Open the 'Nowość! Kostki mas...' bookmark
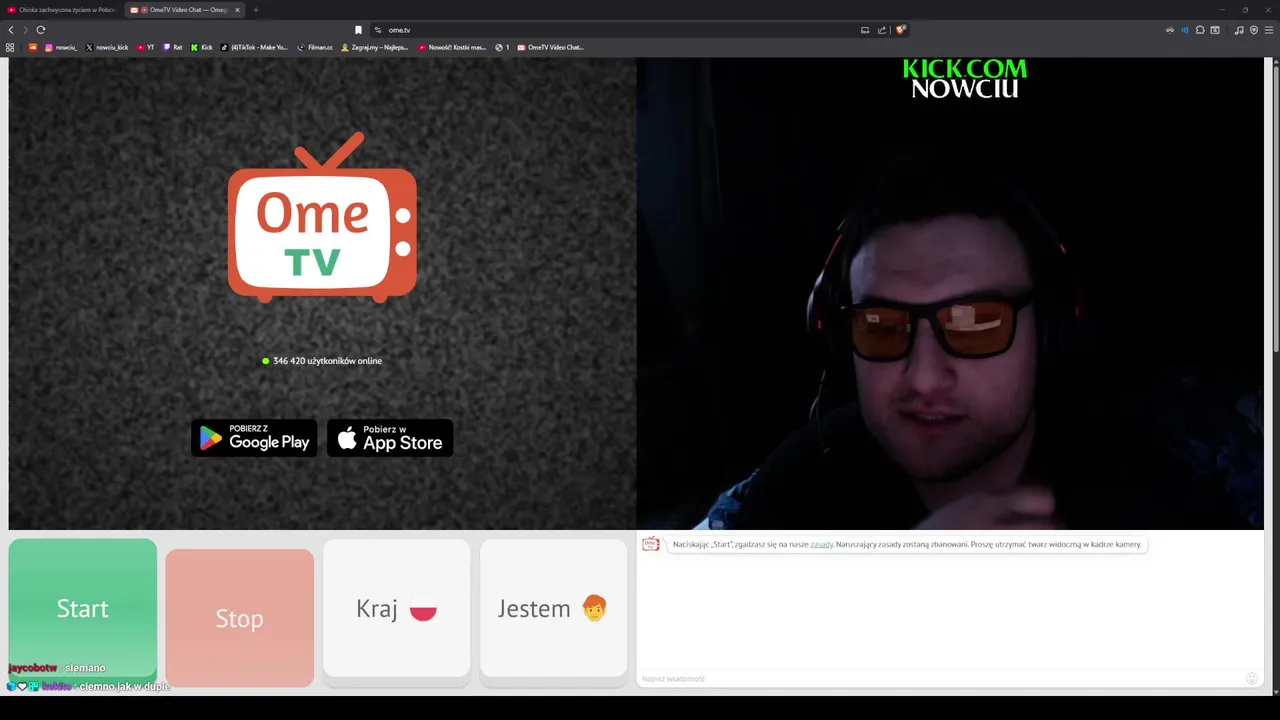This screenshot has width=1280, height=720. click(x=452, y=47)
